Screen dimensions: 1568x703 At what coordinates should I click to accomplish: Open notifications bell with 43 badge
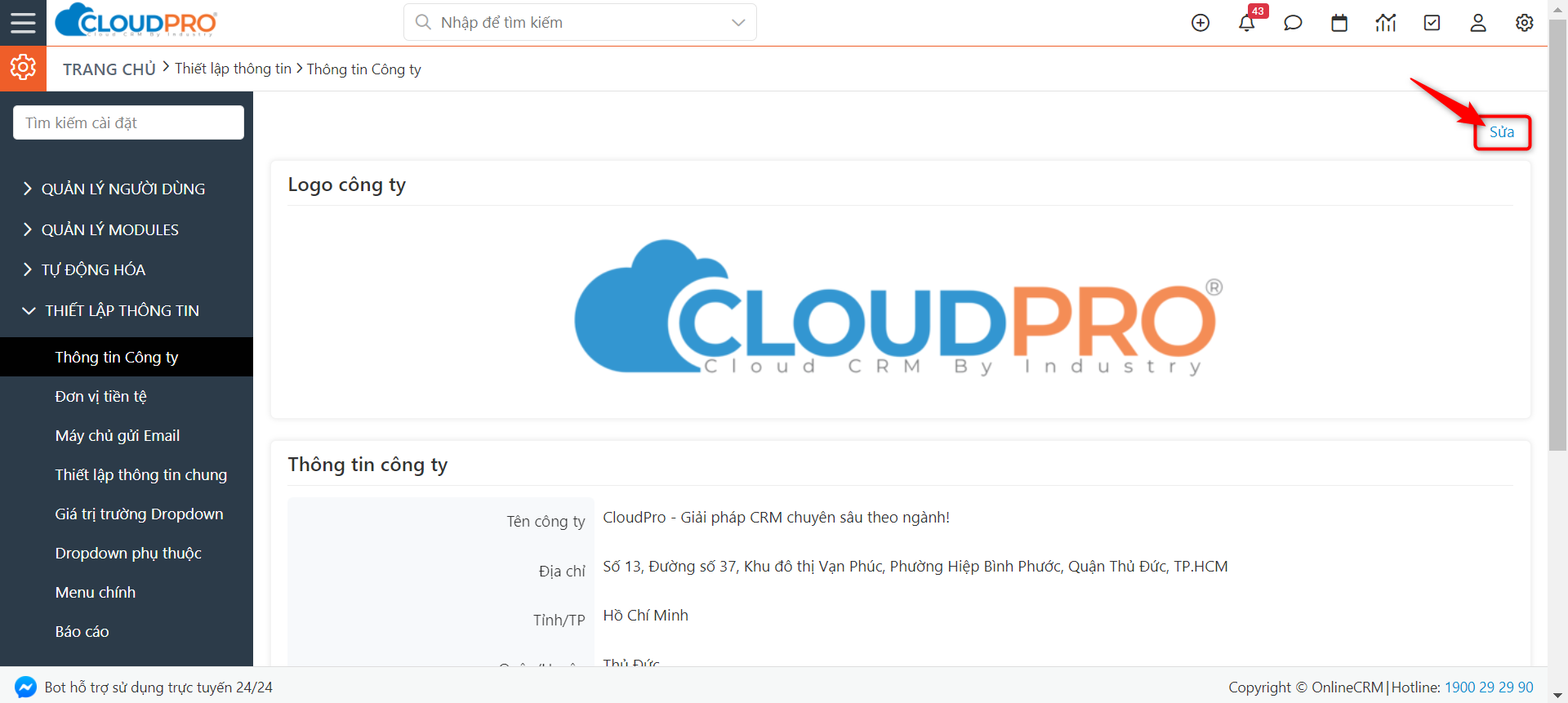pyautogui.click(x=1247, y=23)
